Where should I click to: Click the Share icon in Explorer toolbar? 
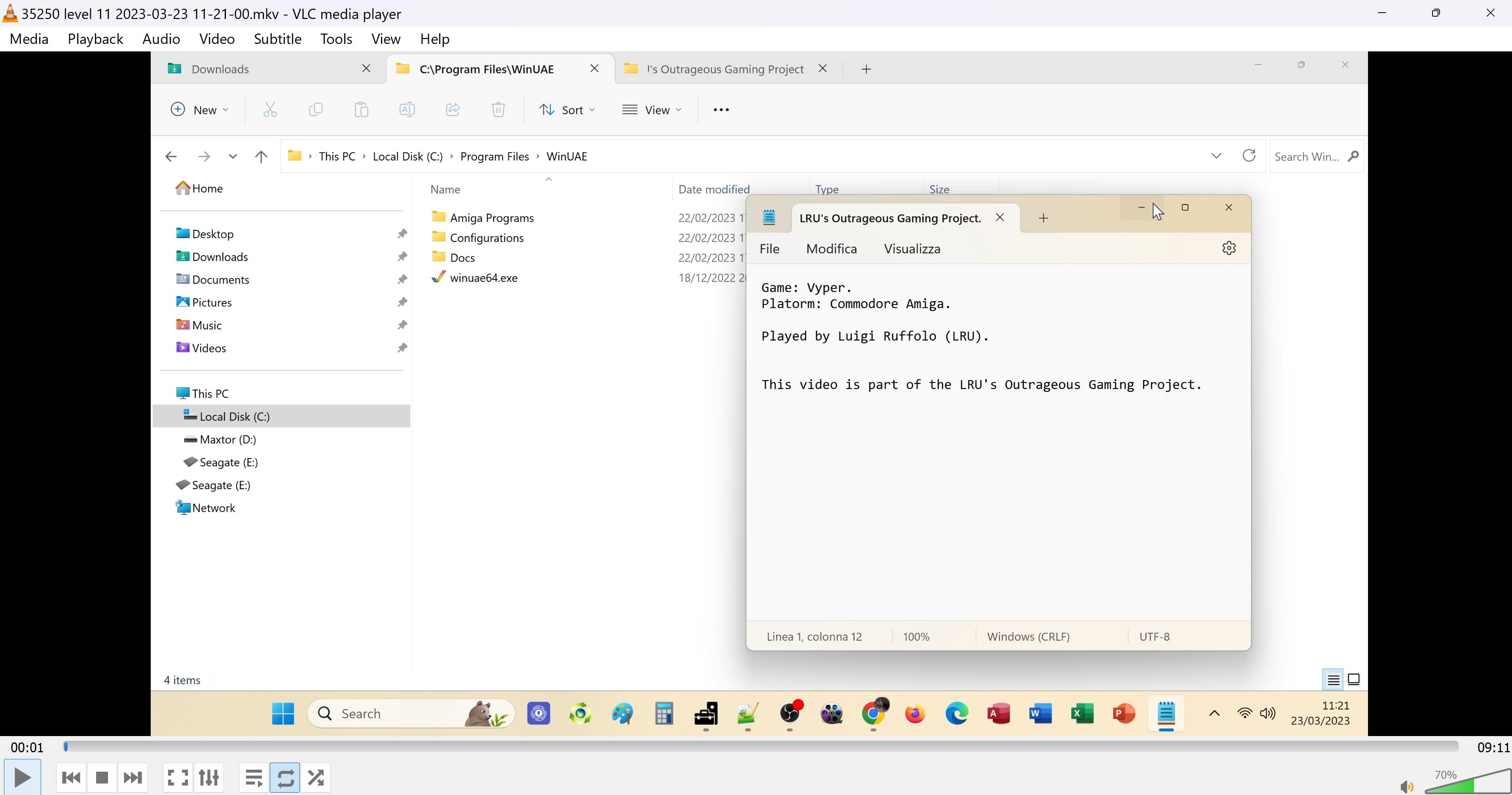pos(453,110)
